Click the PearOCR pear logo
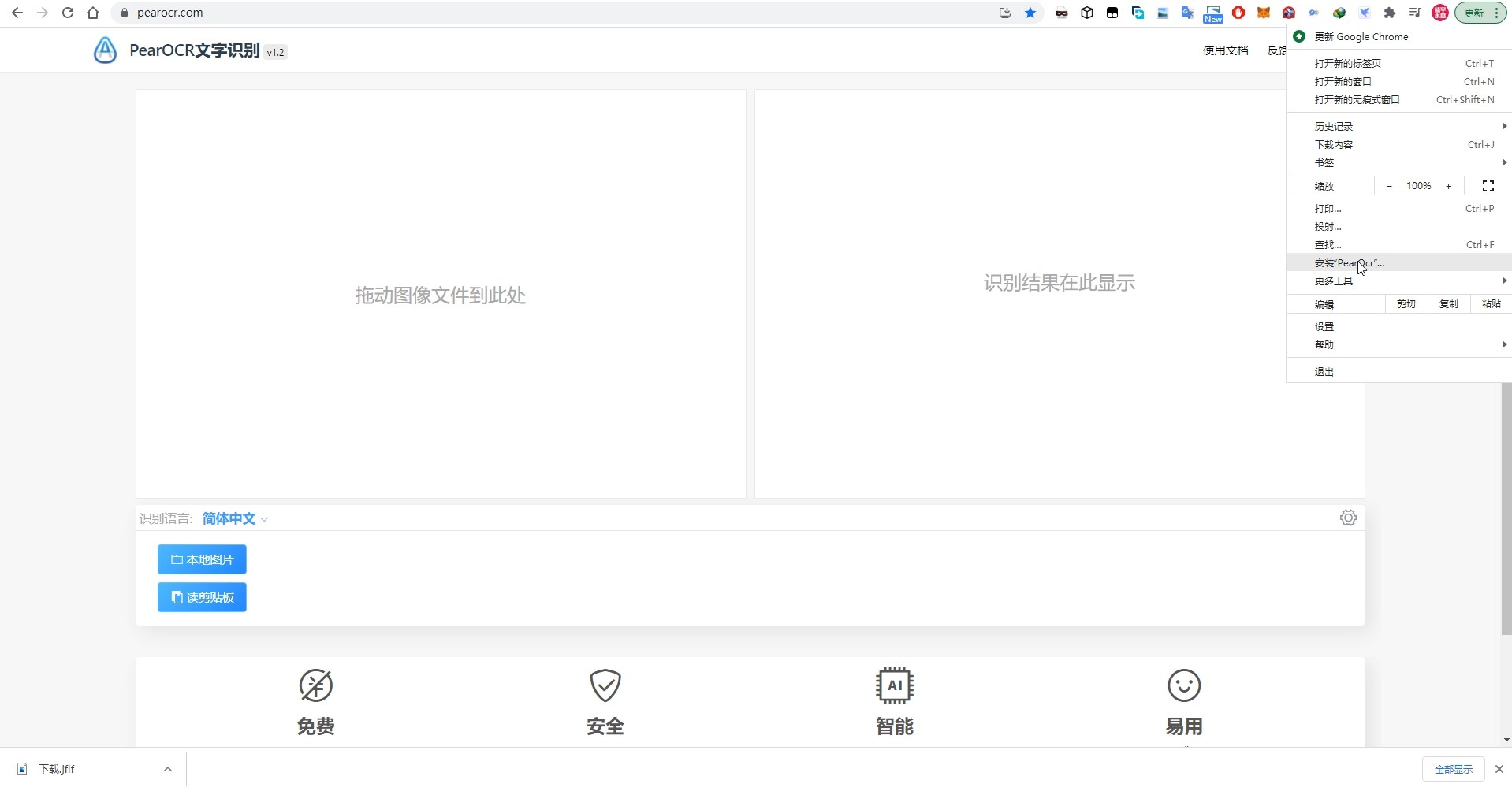This screenshot has width=1512, height=791. tap(105, 50)
